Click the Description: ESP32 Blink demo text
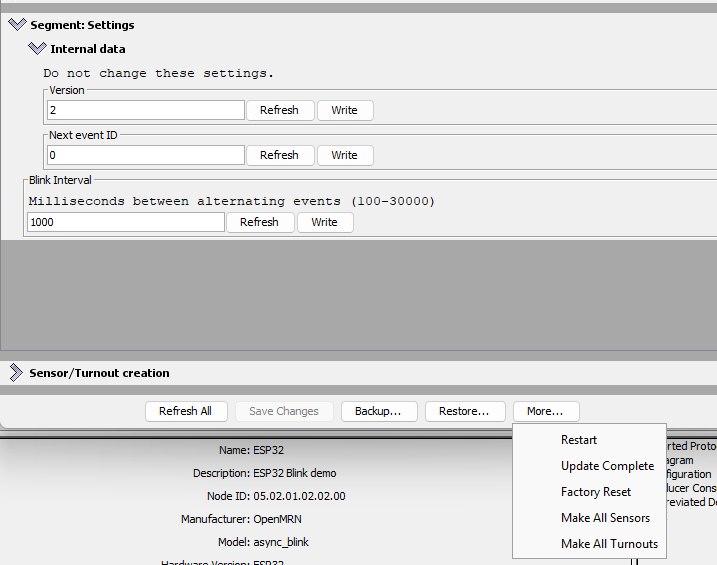The width and height of the screenshot is (717, 565). tap(264, 473)
